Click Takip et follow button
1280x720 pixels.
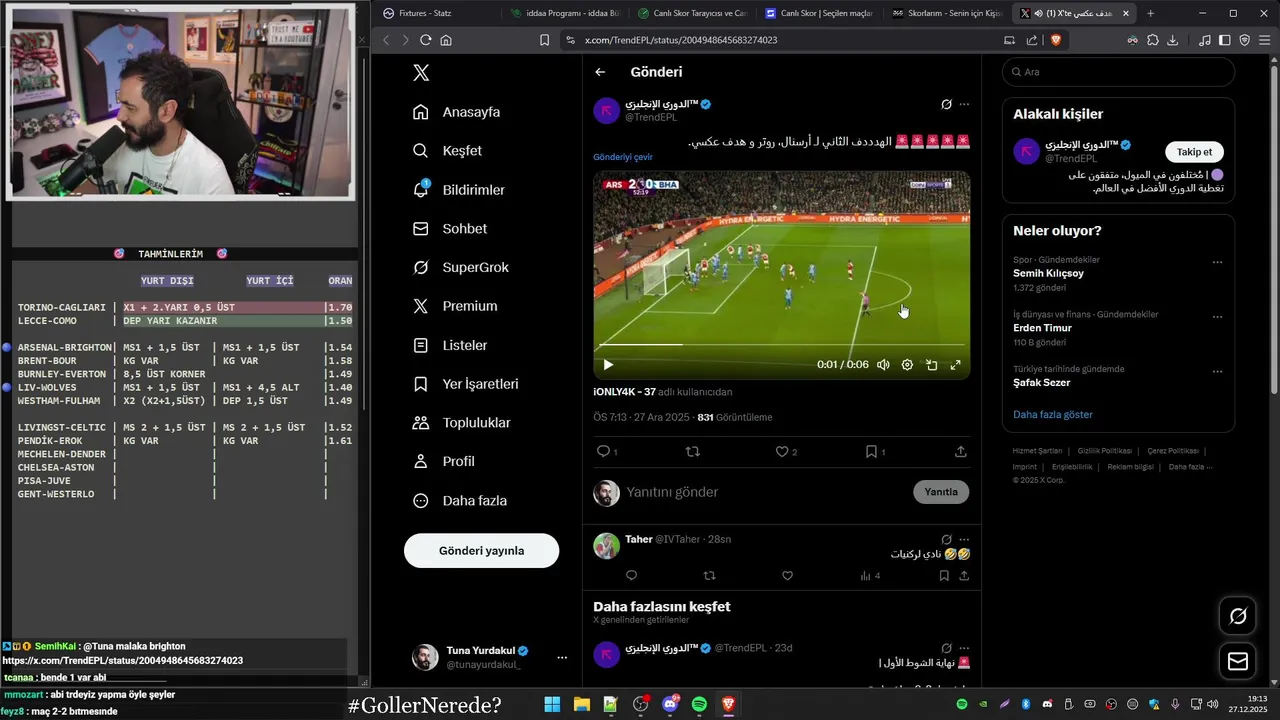tap(1194, 152)
